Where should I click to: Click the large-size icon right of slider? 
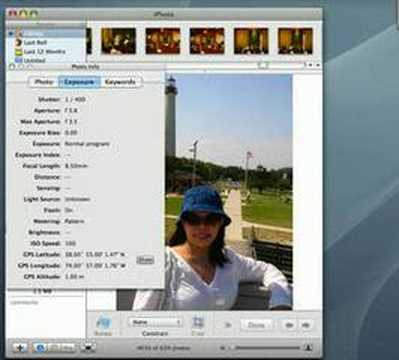click(308, 348)
